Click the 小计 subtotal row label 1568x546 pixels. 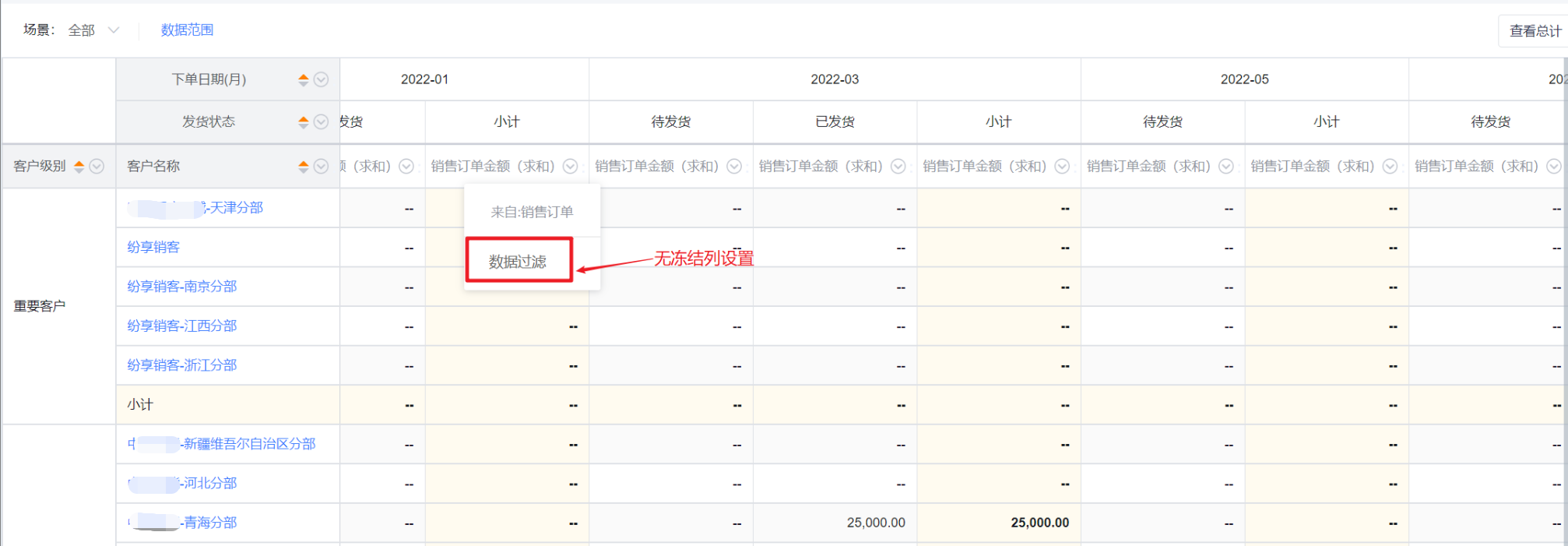tap(140, 404)
